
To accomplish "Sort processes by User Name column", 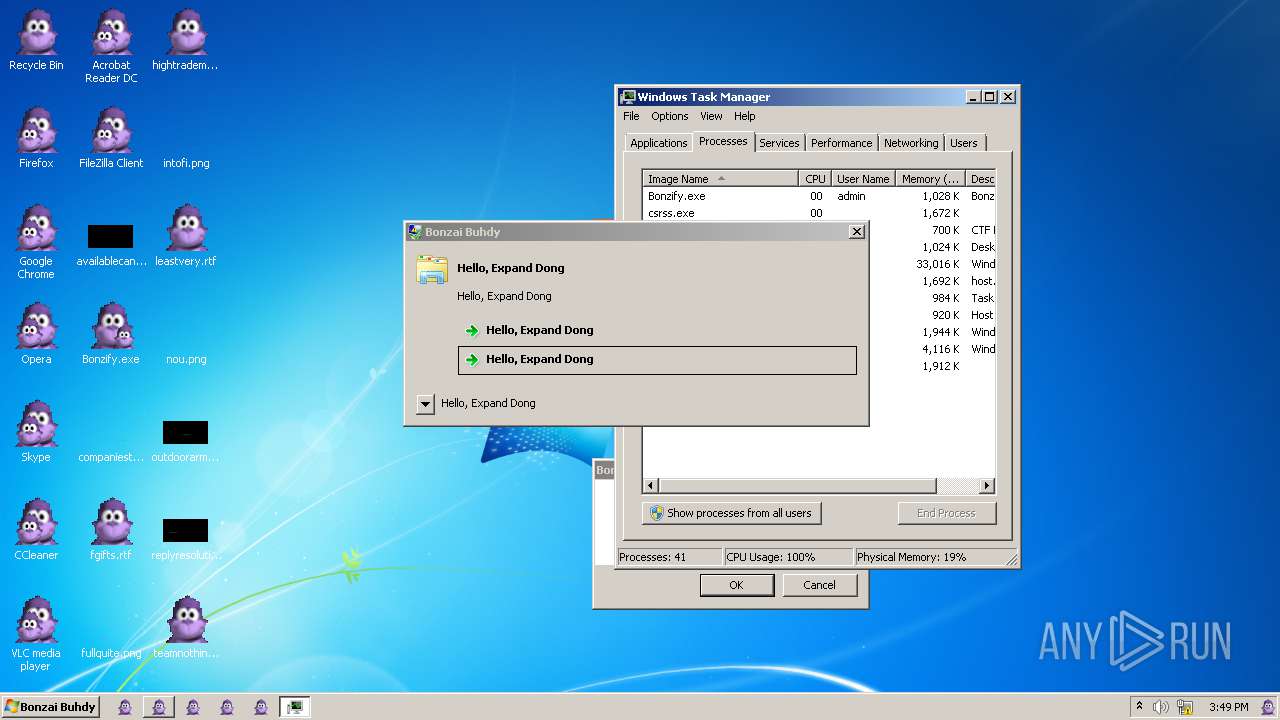I will tap(863, 179).
